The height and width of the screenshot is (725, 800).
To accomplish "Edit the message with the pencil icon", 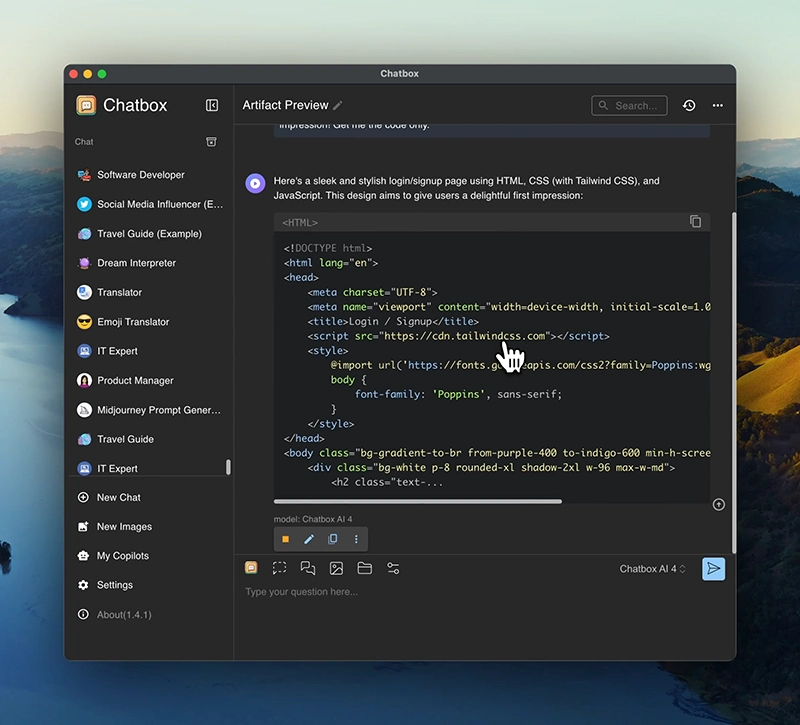I will [x=309, y=539].
